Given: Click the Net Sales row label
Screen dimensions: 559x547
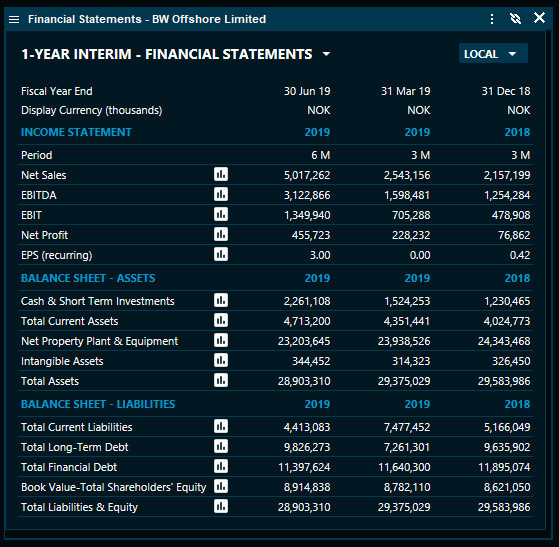Looking at the screenshot, I should click(43, 175).
